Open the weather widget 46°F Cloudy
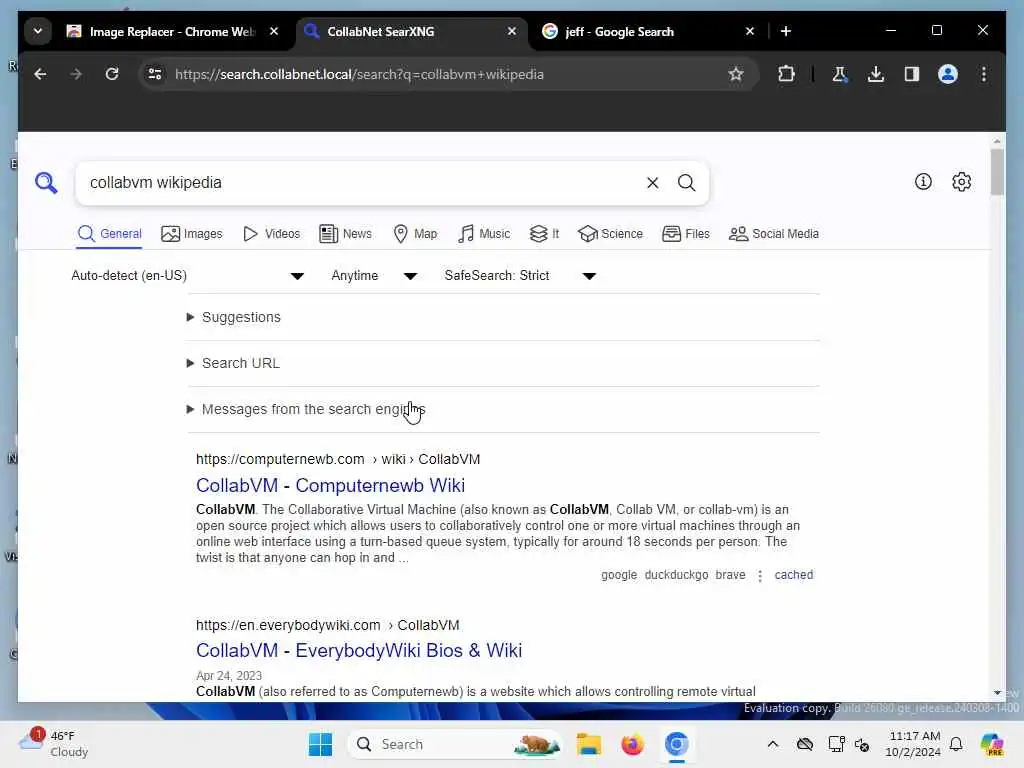 click(54, 744)
